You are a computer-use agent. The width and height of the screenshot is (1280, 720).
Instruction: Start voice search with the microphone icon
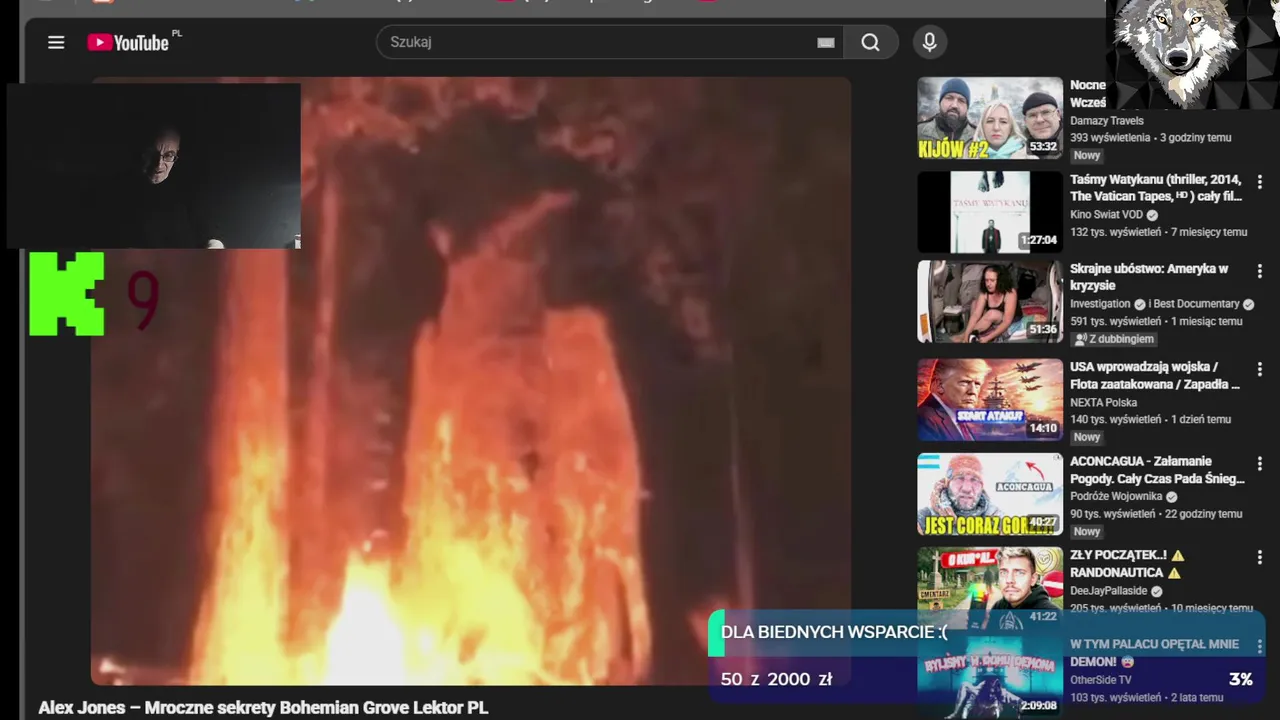[930, 42]
